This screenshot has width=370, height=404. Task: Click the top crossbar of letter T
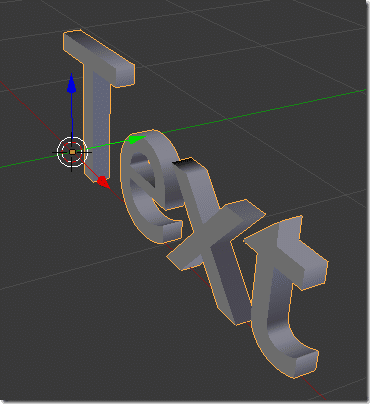pos(99,59)
